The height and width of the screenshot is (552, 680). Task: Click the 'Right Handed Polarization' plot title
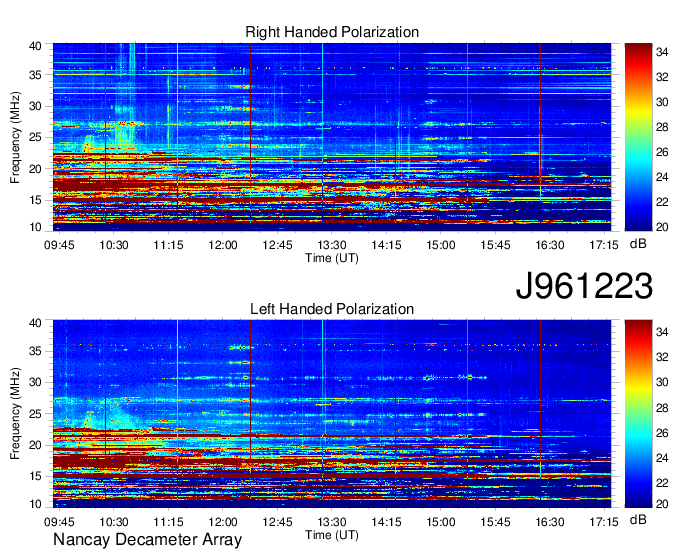pyautogui.click(x=332, y=32)
